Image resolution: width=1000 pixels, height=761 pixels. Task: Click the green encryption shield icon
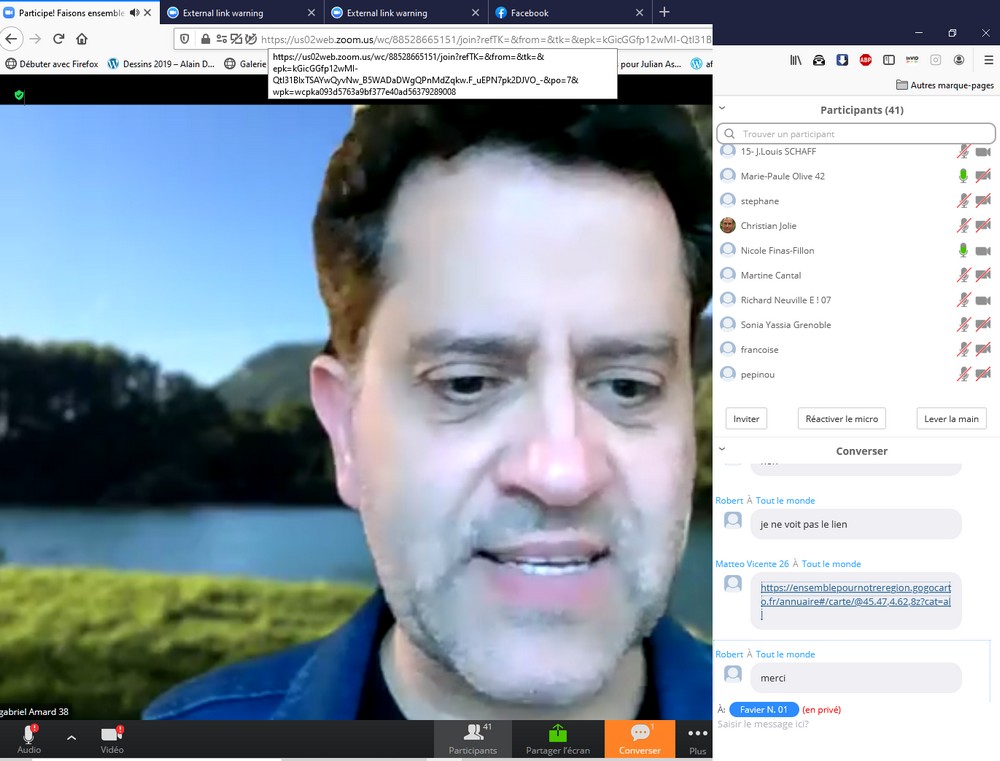(19, 95)
